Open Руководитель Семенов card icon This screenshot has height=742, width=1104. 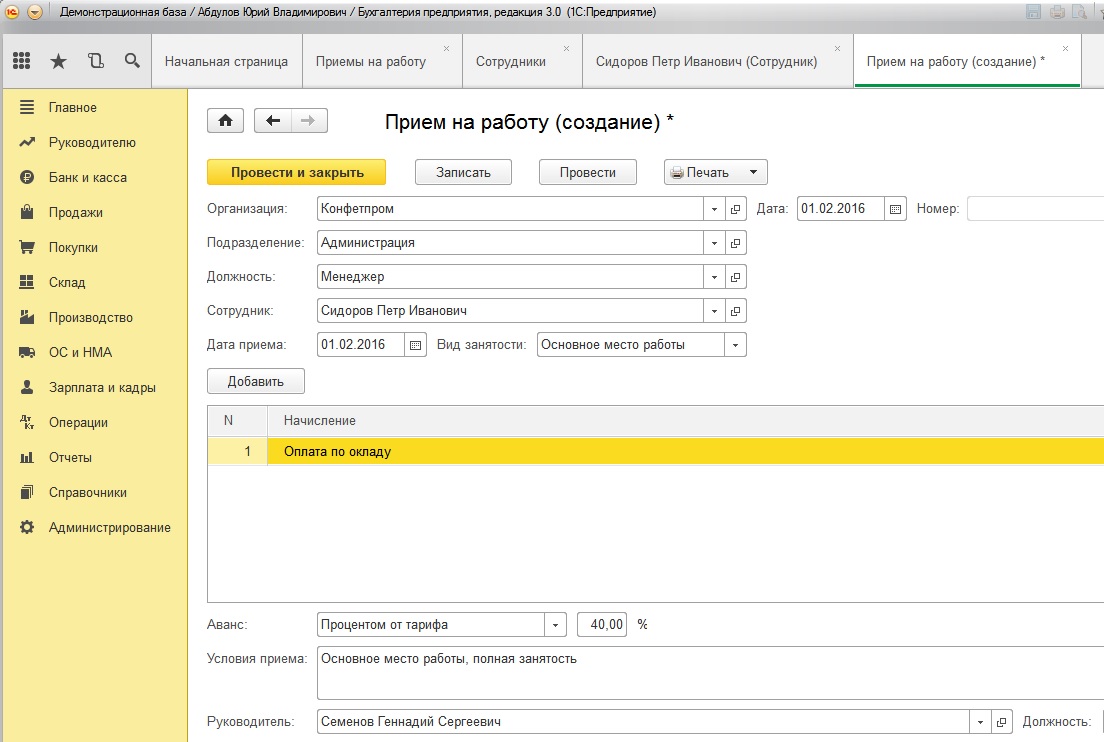pos(1001,722)
